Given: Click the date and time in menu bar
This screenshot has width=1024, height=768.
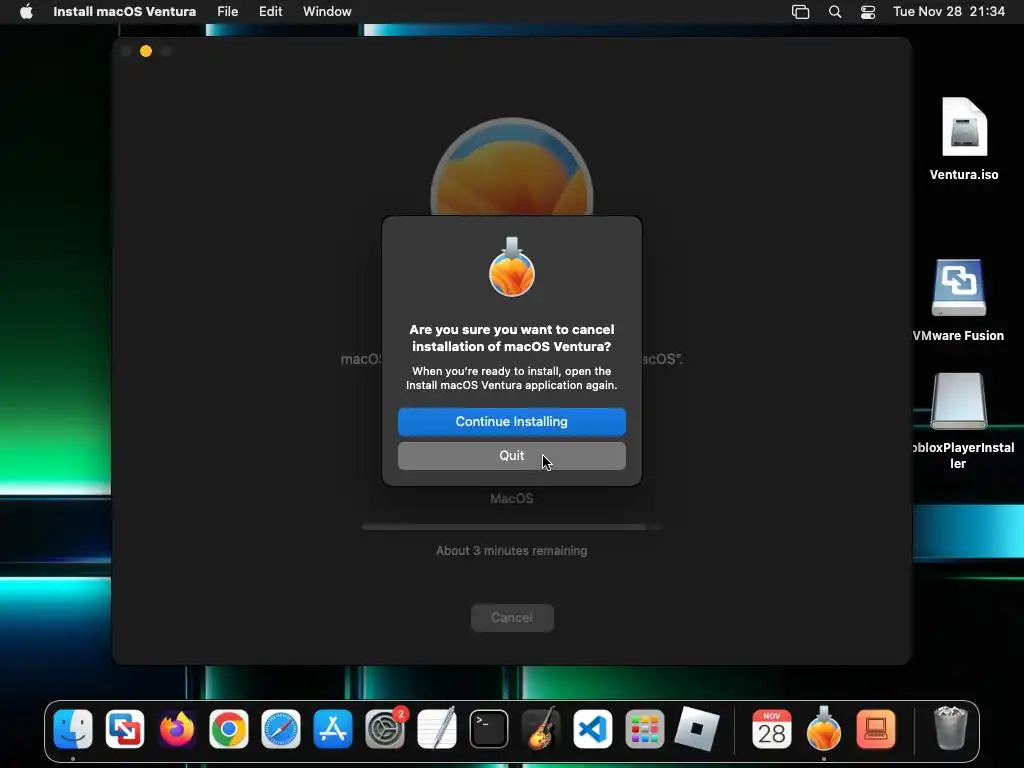Looking at the screenshot, I should tap(949, 11).
